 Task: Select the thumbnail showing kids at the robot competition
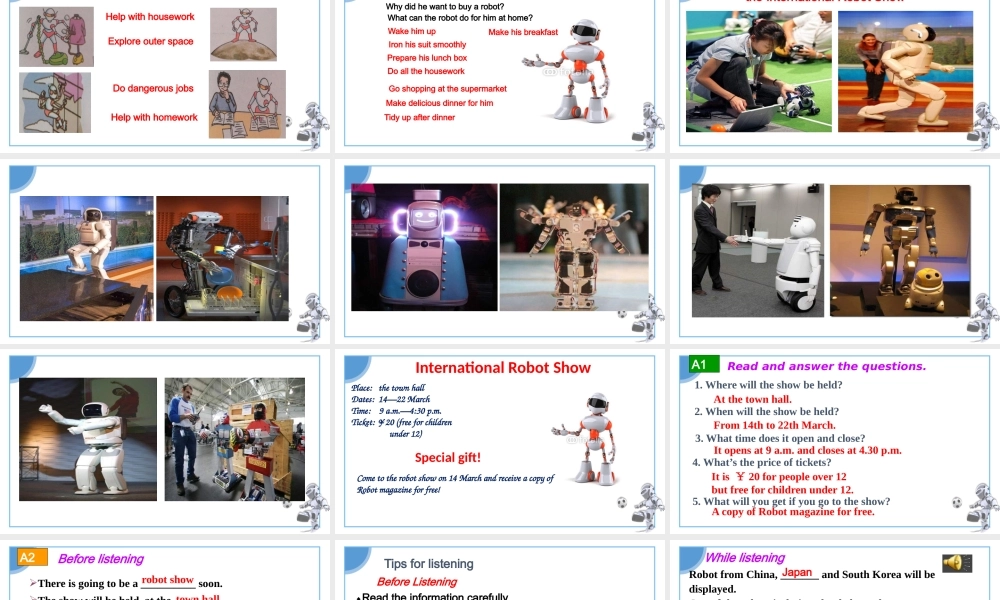point(757,70)
